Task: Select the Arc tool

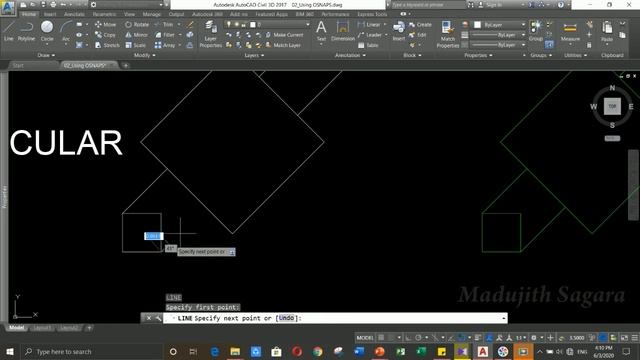Action: coord(66,31)
